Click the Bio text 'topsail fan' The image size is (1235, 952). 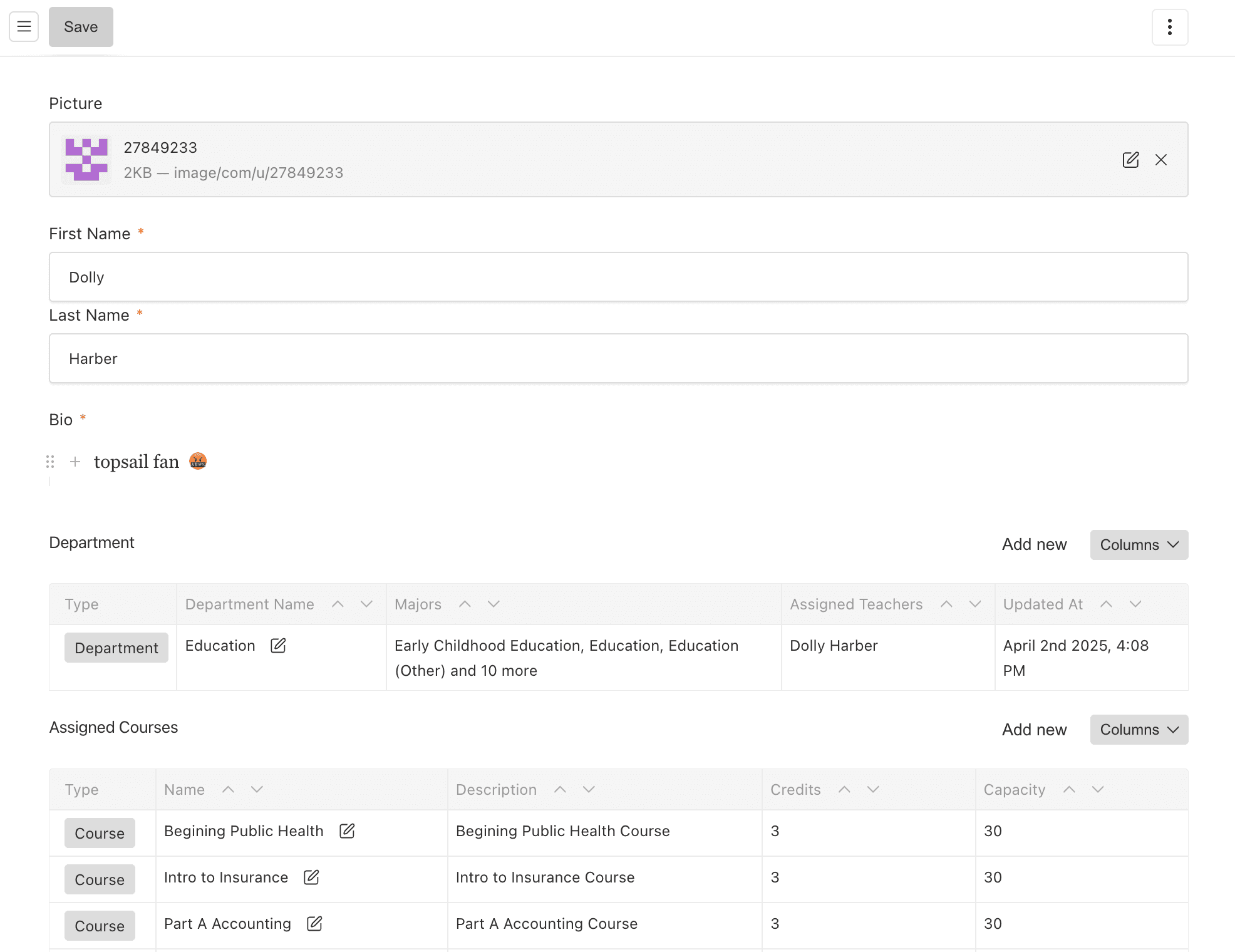point(137,462)
